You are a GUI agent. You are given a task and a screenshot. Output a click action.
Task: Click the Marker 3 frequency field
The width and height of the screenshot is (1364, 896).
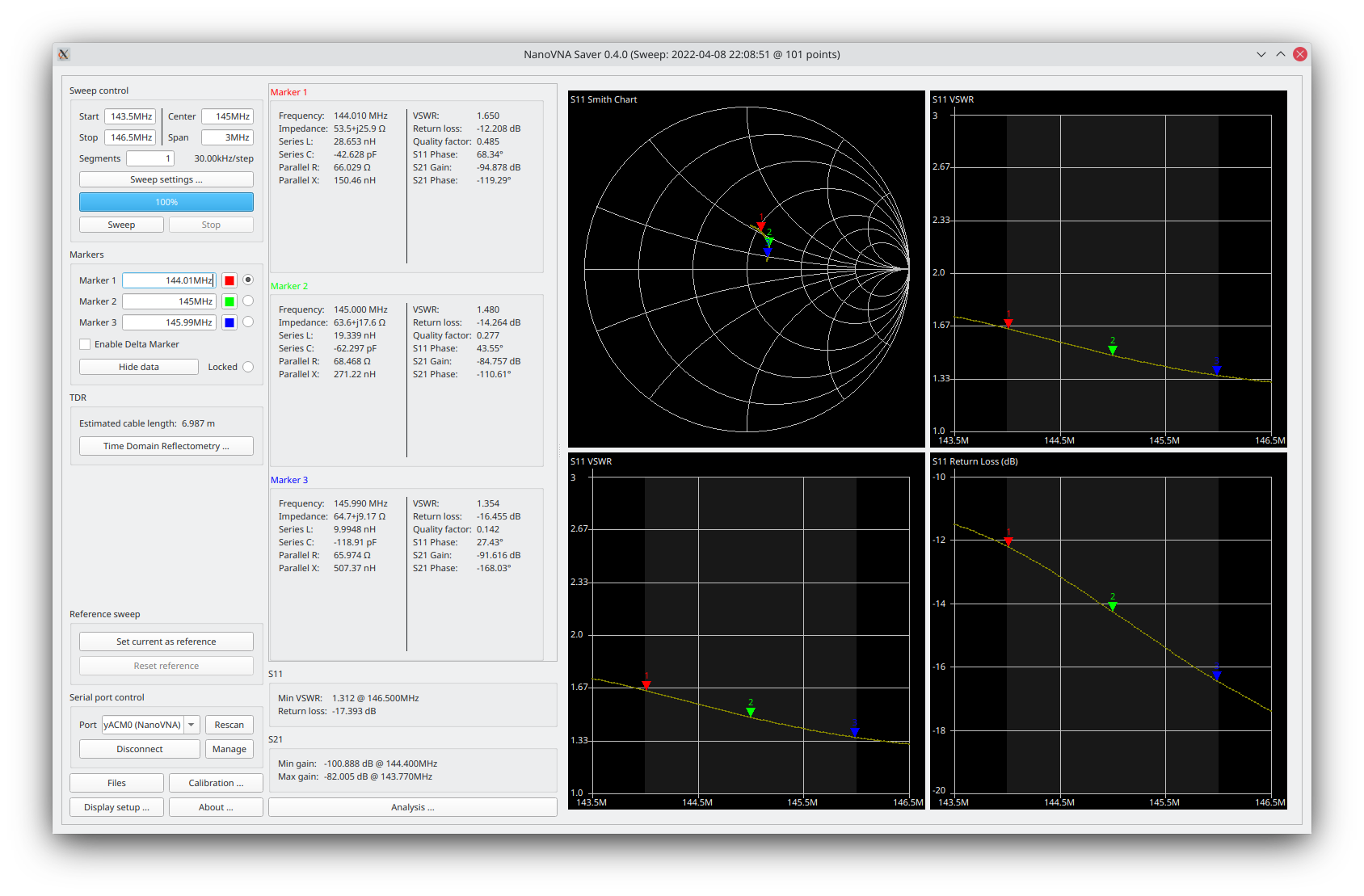pos(169,322)
